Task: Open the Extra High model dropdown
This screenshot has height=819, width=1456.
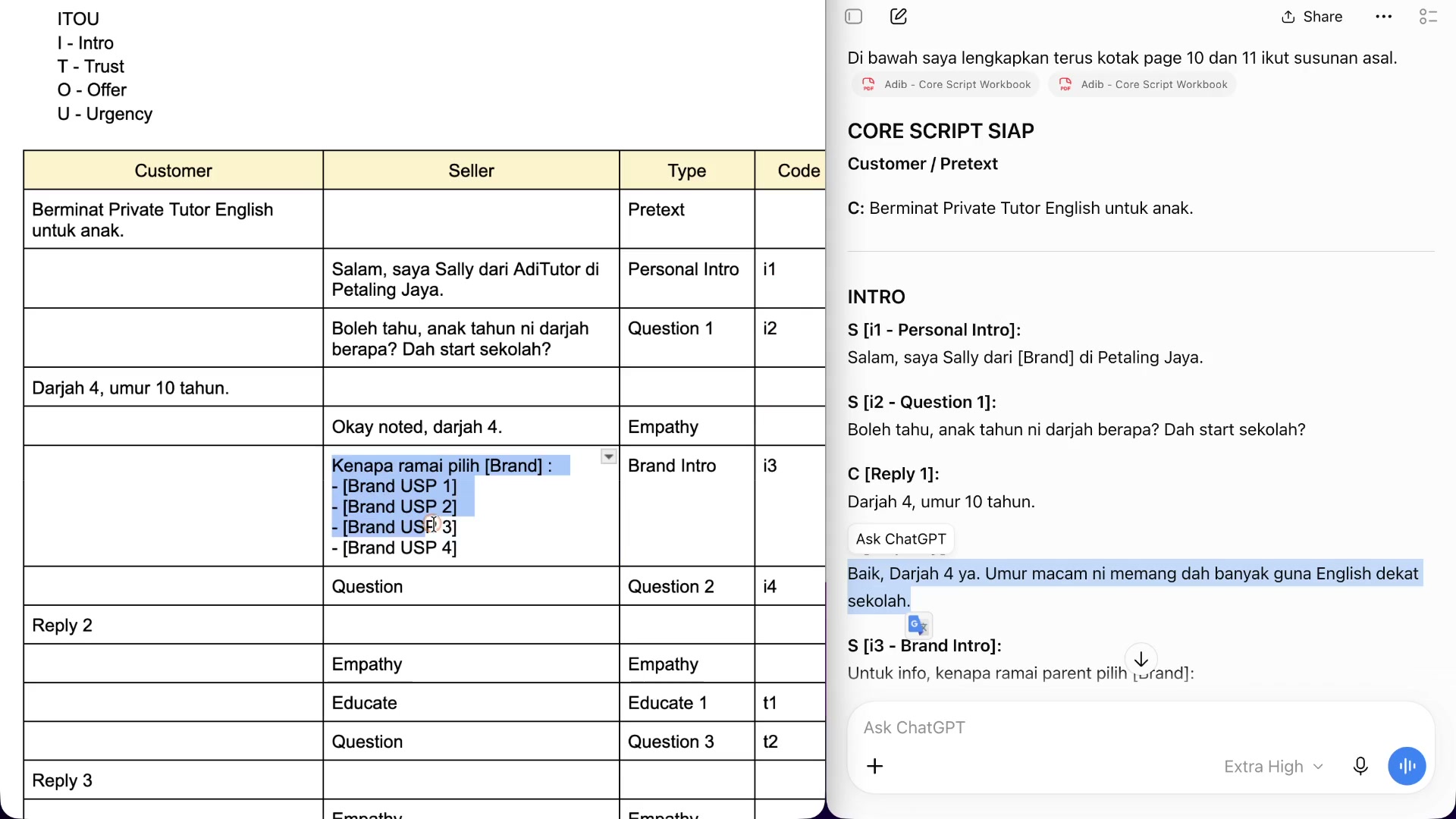Action: [1274, 767]
